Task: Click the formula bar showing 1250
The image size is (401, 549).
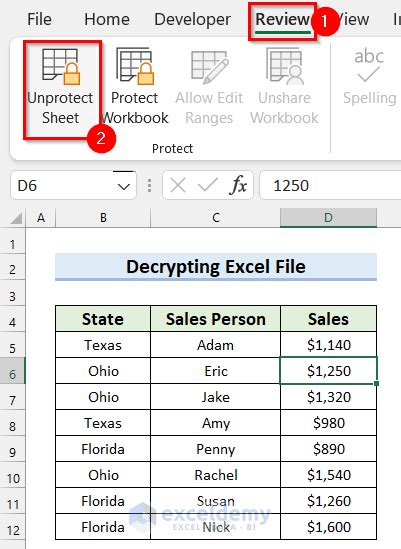Action: 330,185
